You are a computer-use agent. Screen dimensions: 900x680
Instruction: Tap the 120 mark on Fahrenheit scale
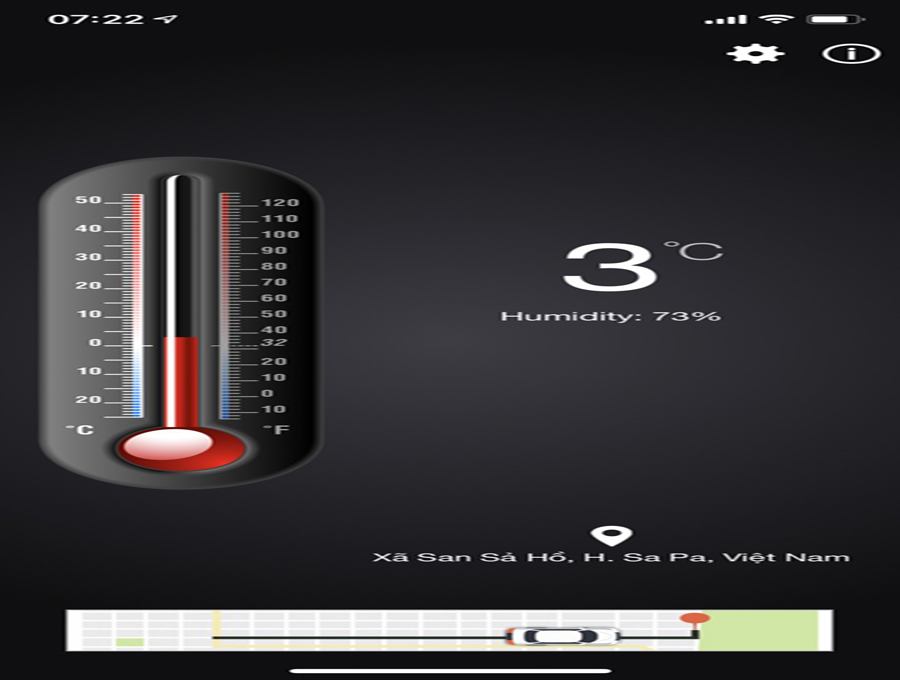pos(280,203)
